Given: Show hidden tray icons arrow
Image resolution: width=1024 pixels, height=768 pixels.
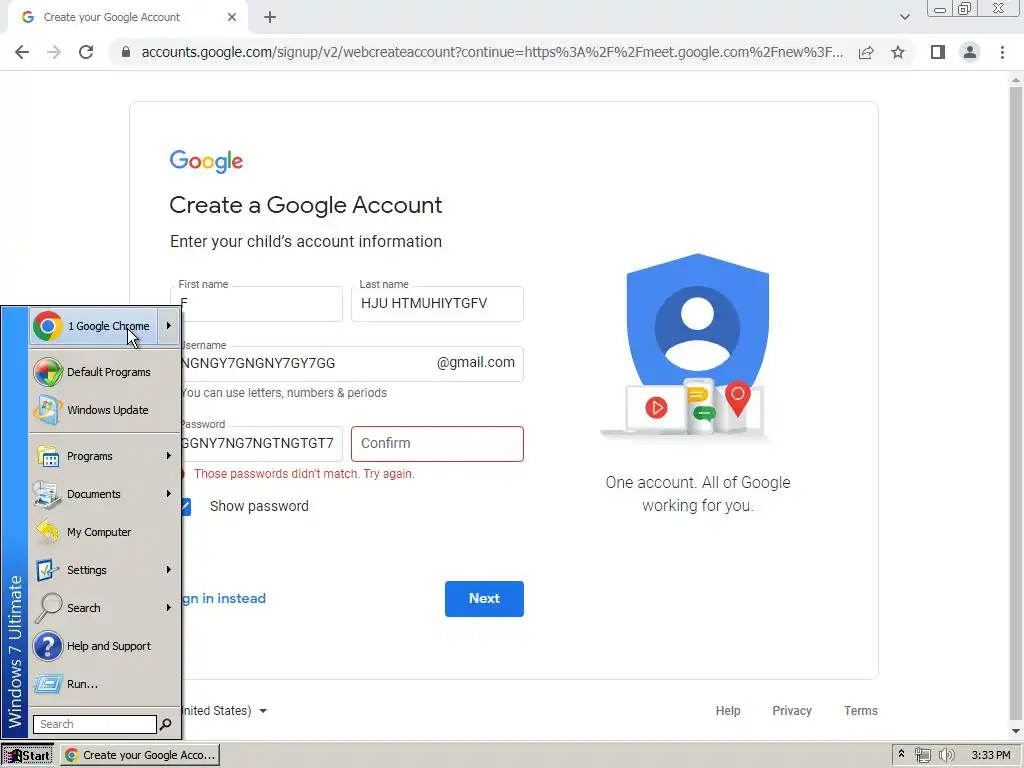Looking at the screenshot, I should (x=901, y=754).
